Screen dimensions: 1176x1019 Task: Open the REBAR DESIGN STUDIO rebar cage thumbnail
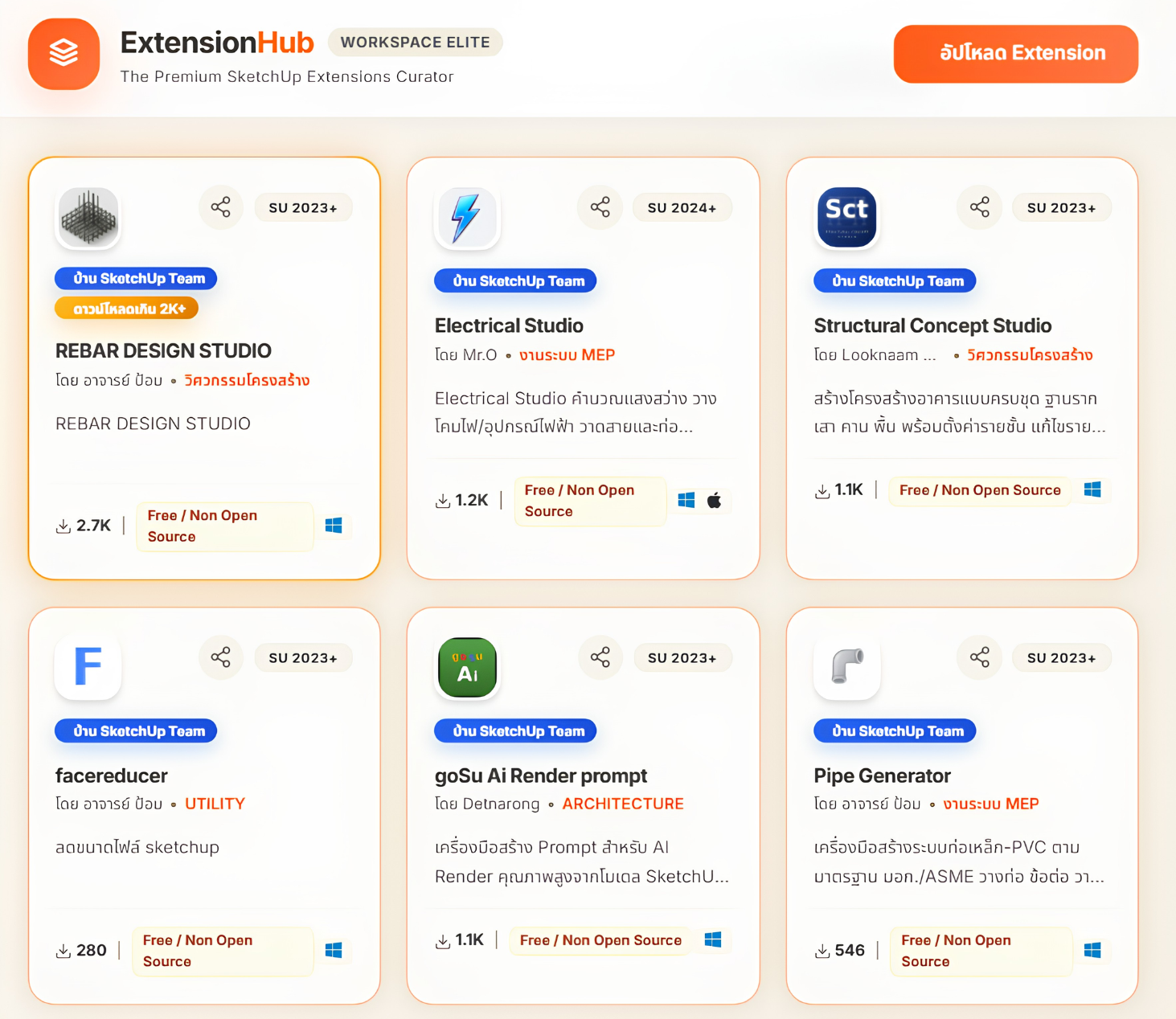(x=88, y=216)
